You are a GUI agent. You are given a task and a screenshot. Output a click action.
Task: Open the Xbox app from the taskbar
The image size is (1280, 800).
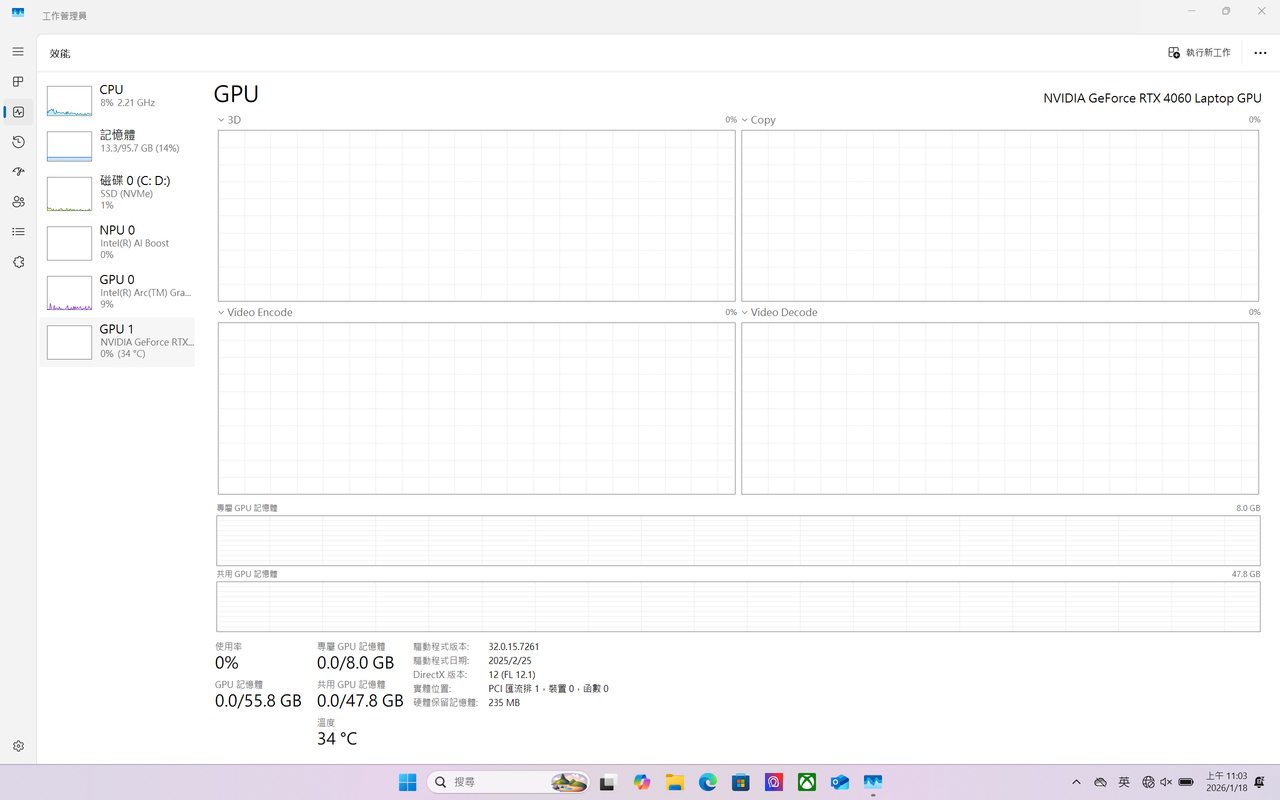pyautogui.click(x=807, y=782)
